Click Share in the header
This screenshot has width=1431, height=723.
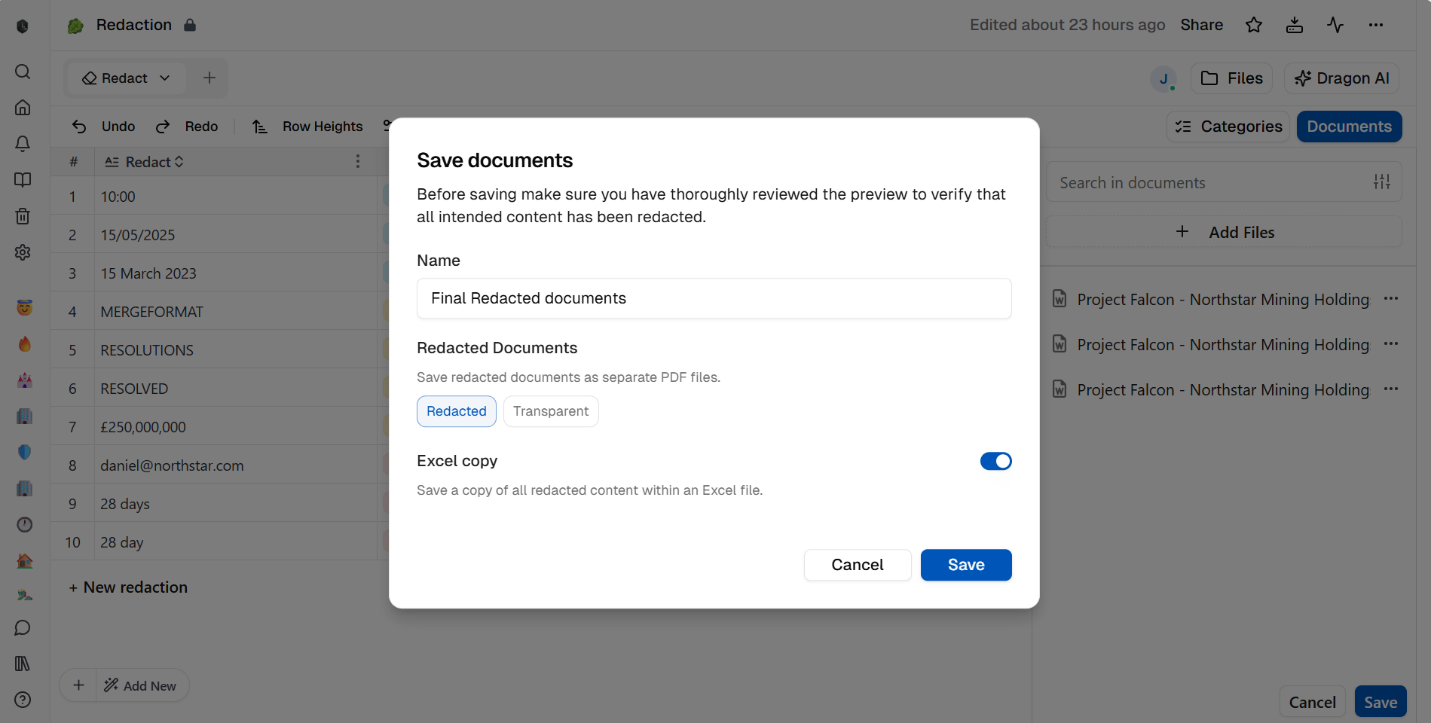1201,25
